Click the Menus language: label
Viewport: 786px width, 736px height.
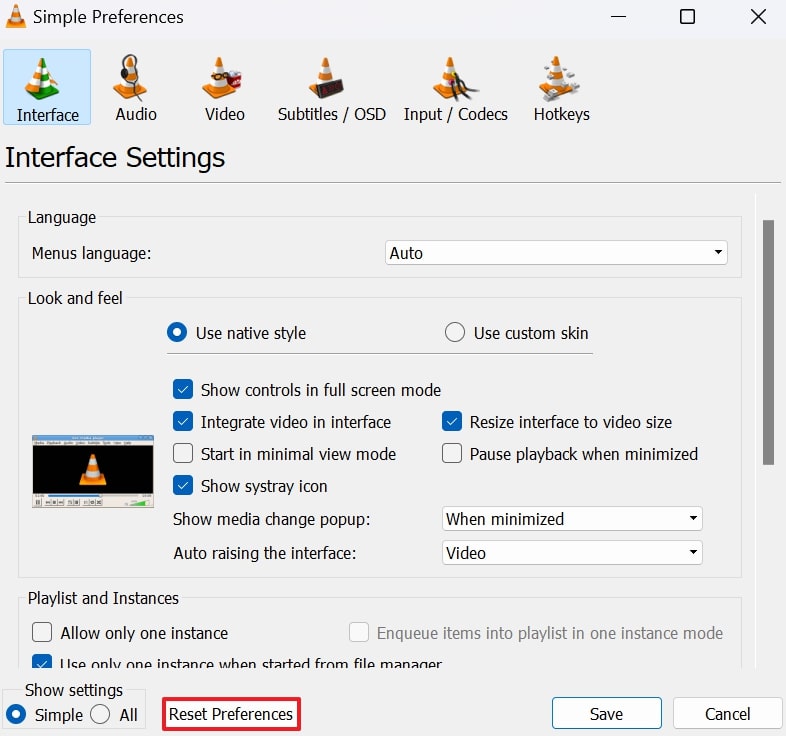(x=91, y=253)
